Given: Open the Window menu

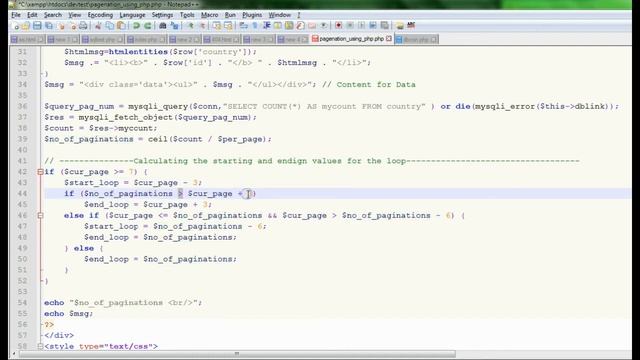Looking at the screenshot, I should (x=280, y=15).
